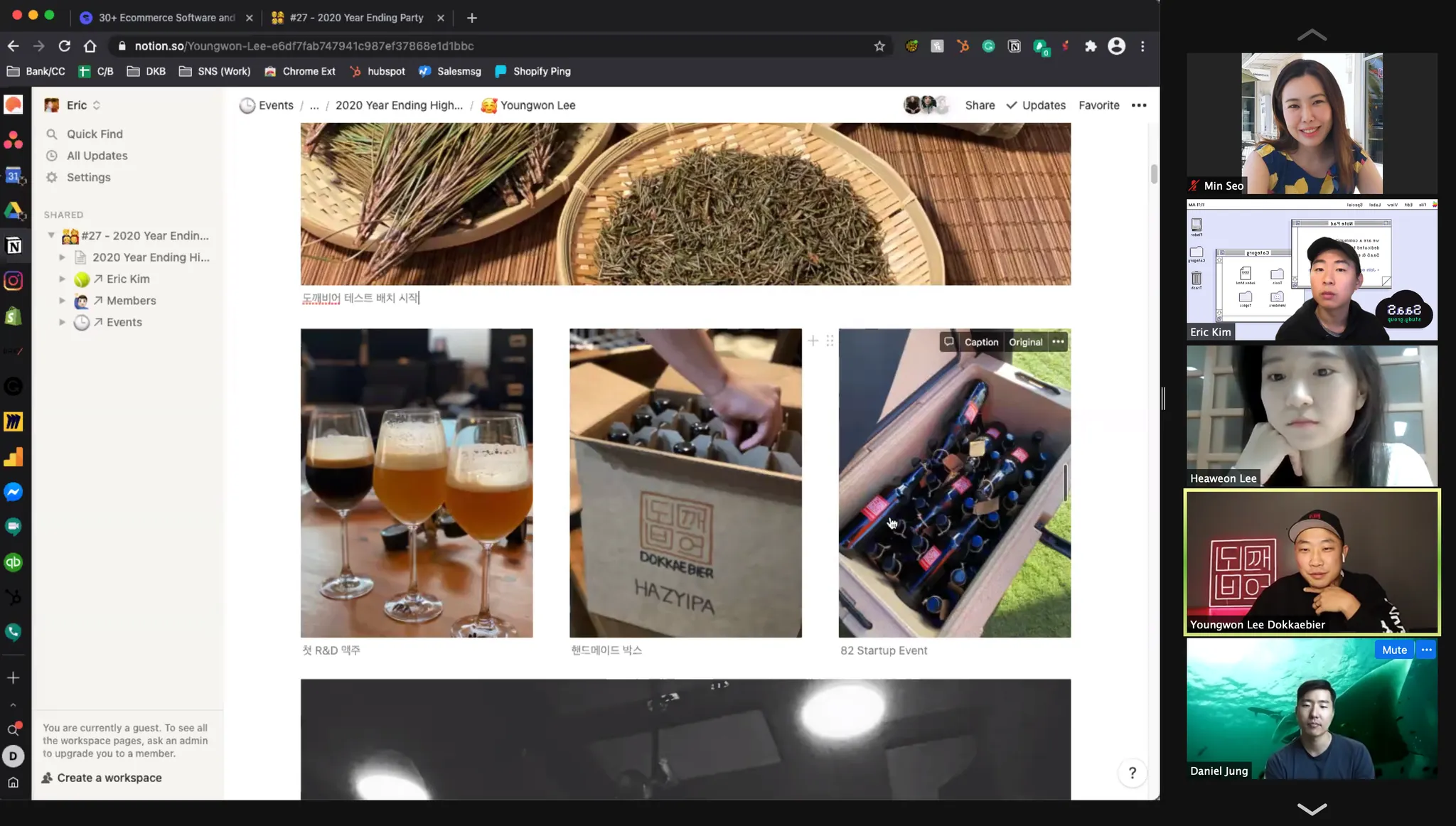This screenshot has width=1456, height=826.
Task: Open the page options three-dot menu
Action: [1139, 105]
